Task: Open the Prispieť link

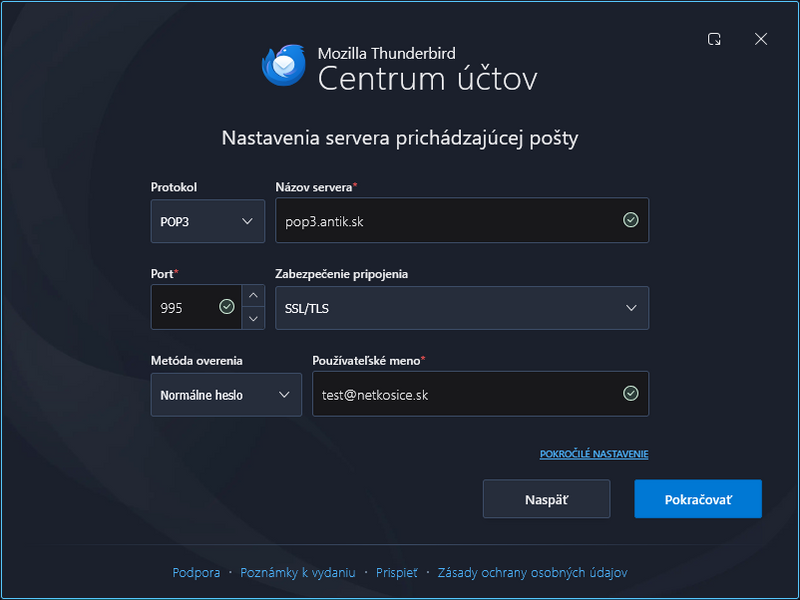Action: coord(396,572)
